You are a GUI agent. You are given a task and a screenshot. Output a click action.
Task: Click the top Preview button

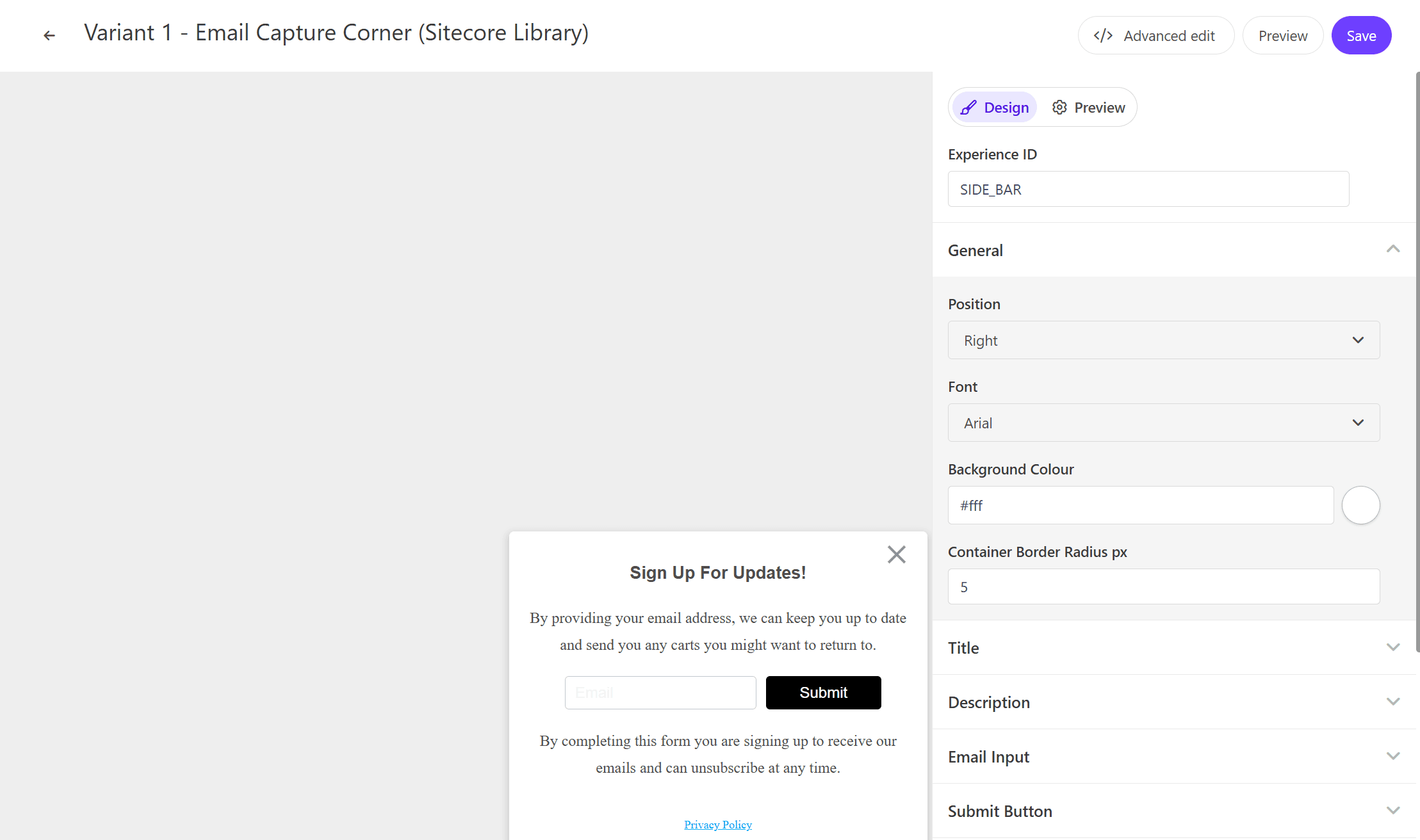tap(1282, 36)
